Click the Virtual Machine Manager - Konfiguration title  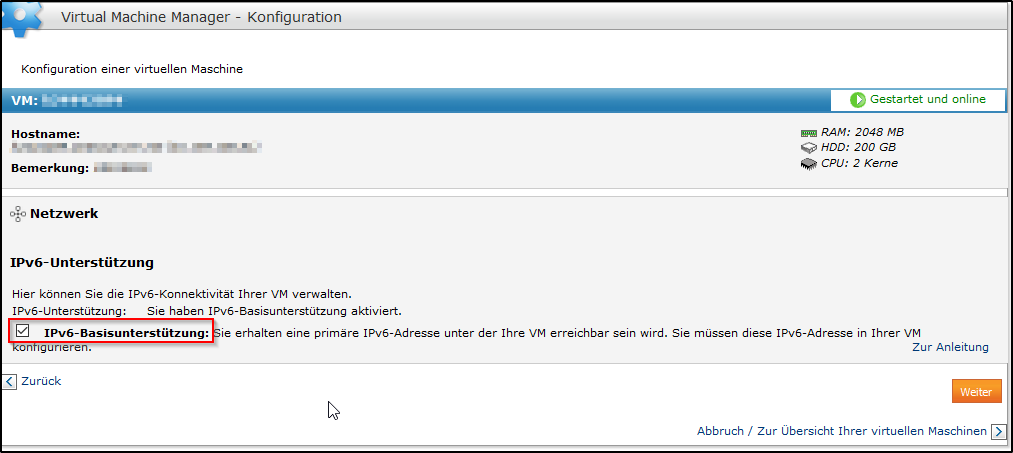point(201,17)
